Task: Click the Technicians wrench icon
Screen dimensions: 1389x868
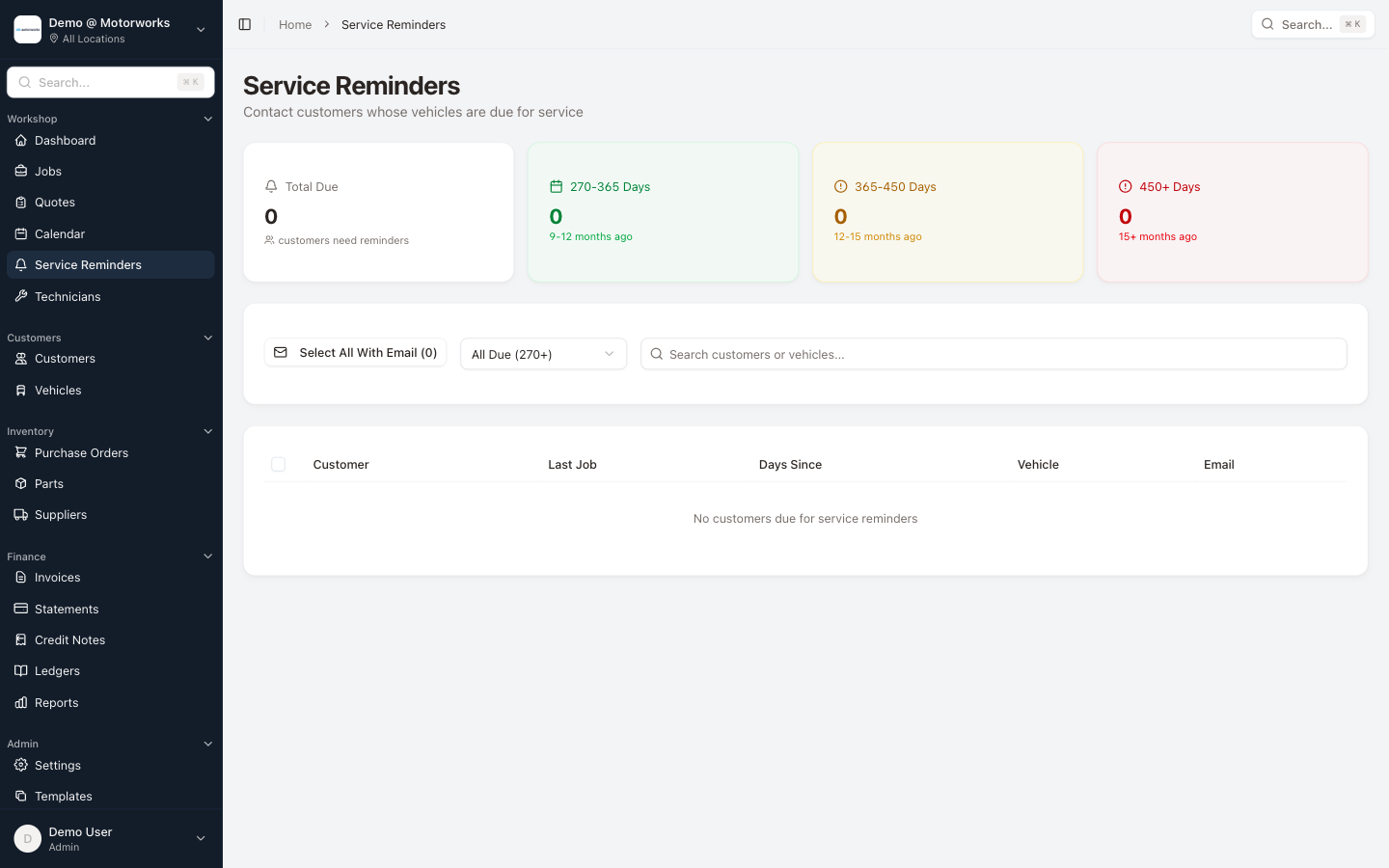Action: pos(20,296)
